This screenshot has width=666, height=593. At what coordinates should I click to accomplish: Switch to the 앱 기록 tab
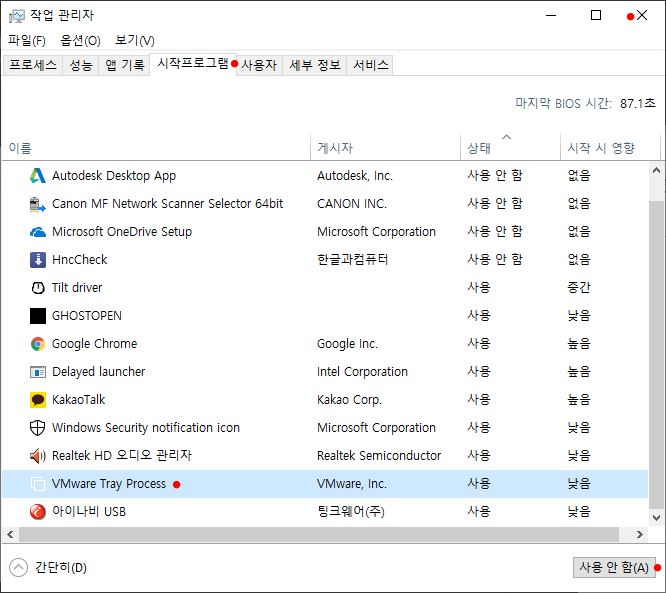(x=124, y=65)
